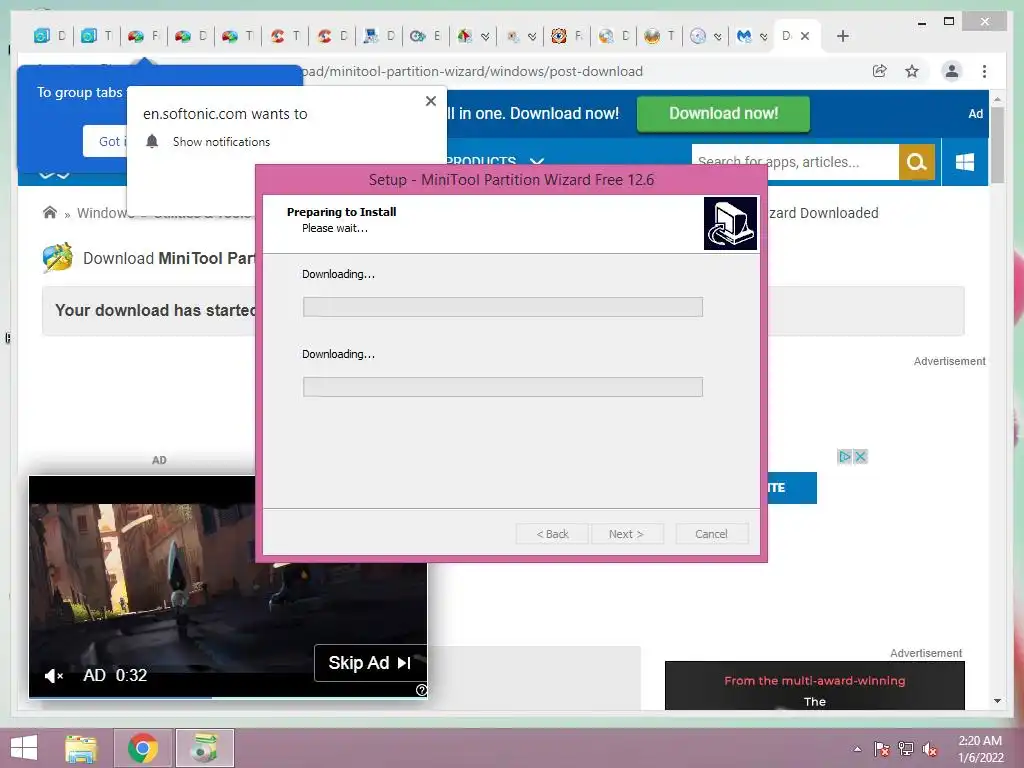Screen dimensions: 1024x768
Task: Click the MiniTool Partition Wizard app icon
Action: coord(57,257)
